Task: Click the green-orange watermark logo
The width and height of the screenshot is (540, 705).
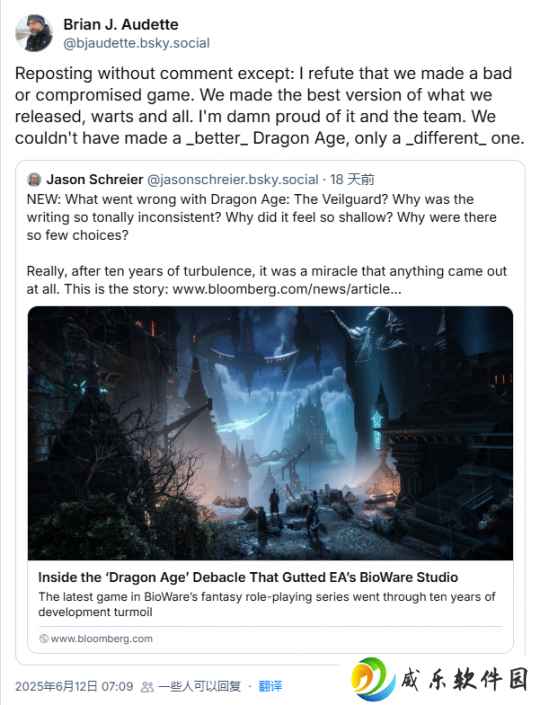Action: coord(373,679)
